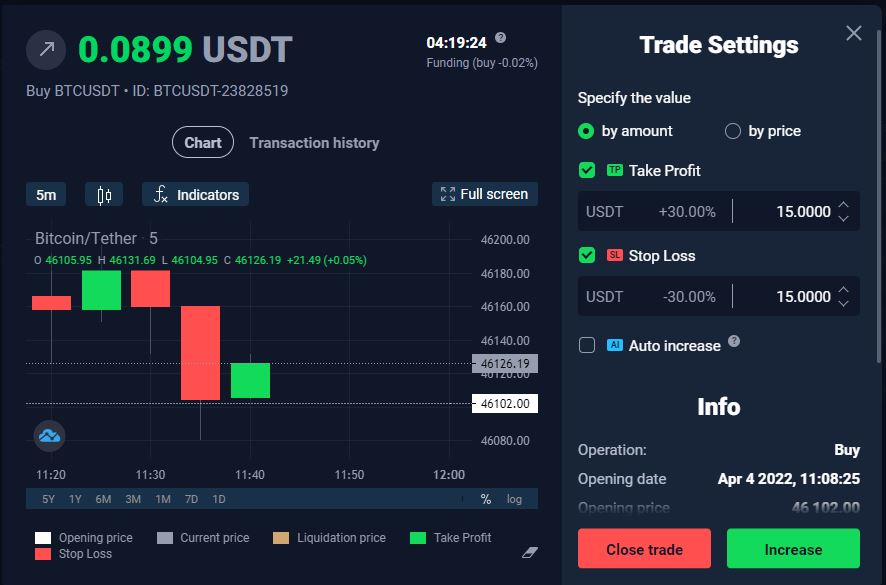Close the Trade Settings panel
The height and width of the screenshot is (585, 886).
pyautogui.click(x=853, y=33)
